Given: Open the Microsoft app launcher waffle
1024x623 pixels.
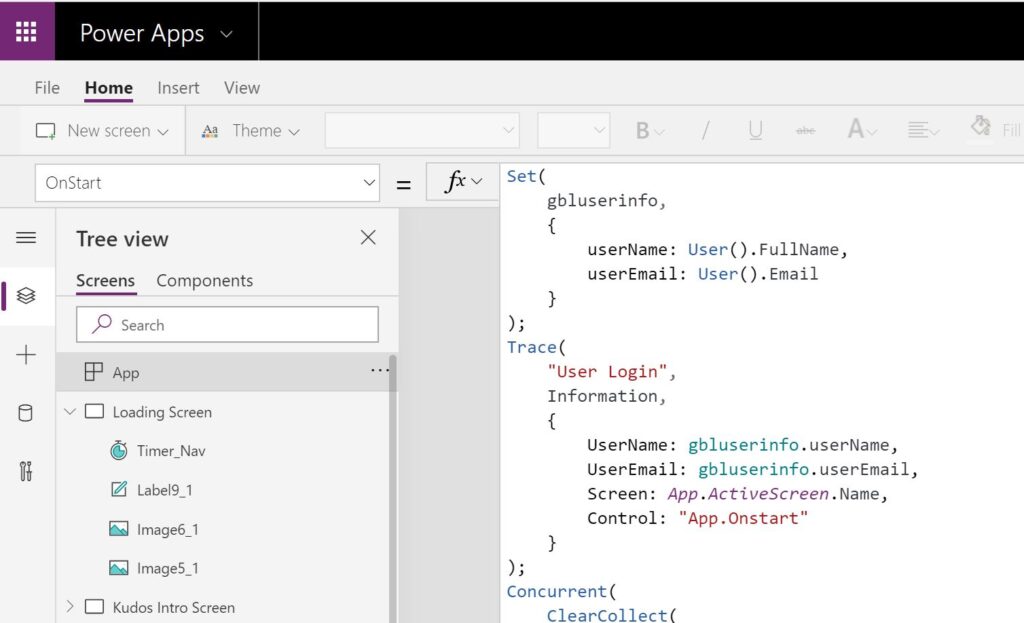Looking at the screenshot, I should pyautogui.click(x=27, y=31).
